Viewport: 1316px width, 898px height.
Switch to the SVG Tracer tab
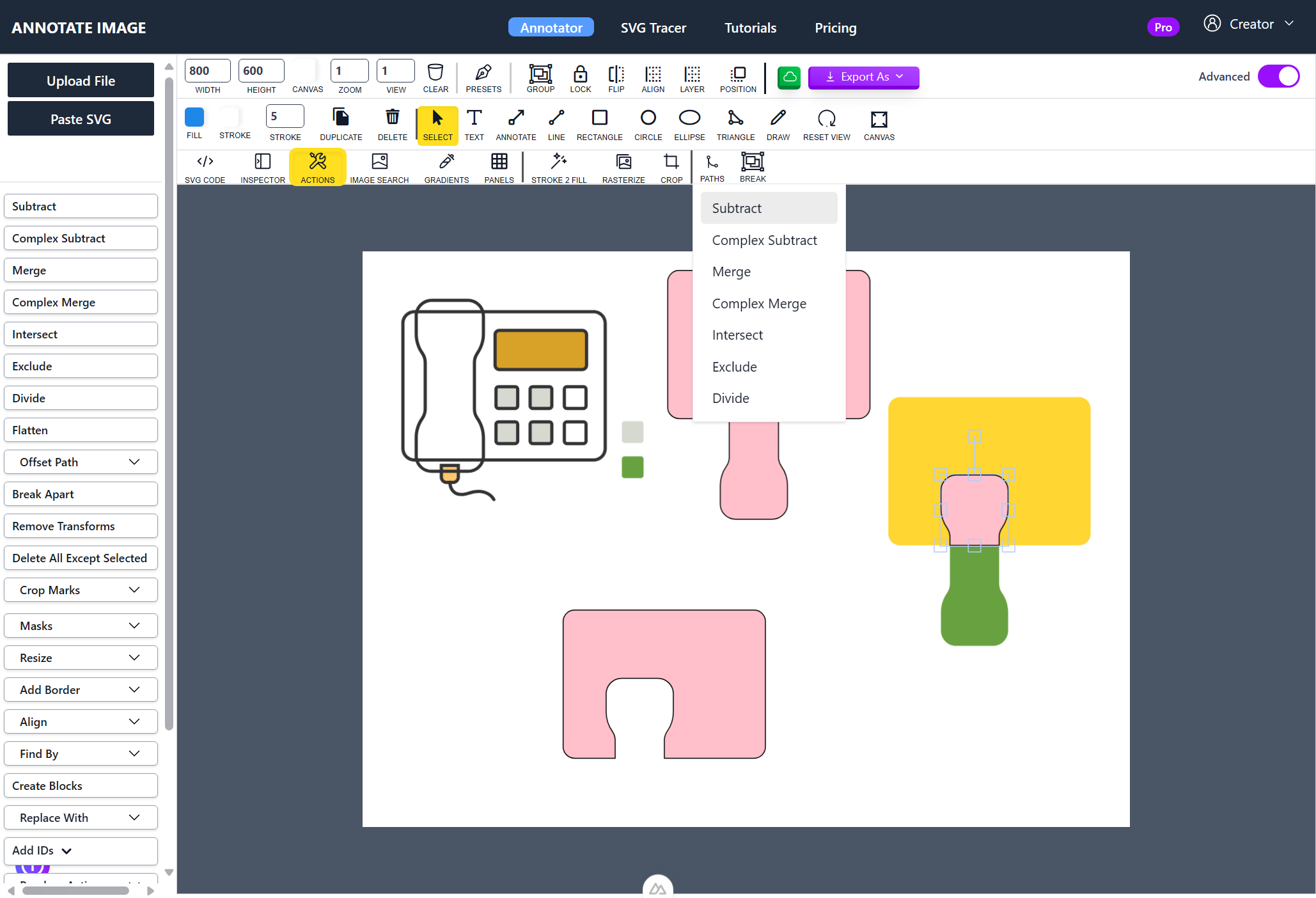[x=653, y=28]
